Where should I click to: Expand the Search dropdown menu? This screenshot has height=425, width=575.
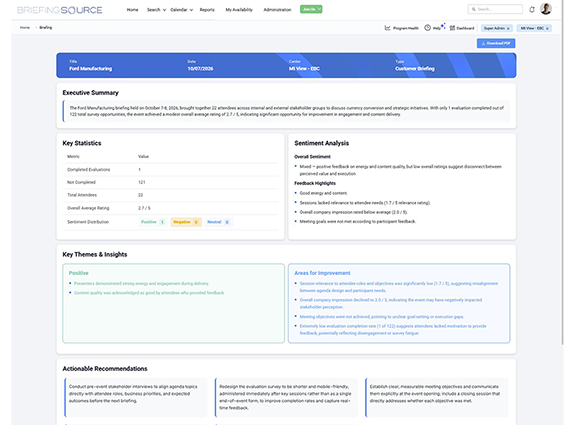click(156, 10)
